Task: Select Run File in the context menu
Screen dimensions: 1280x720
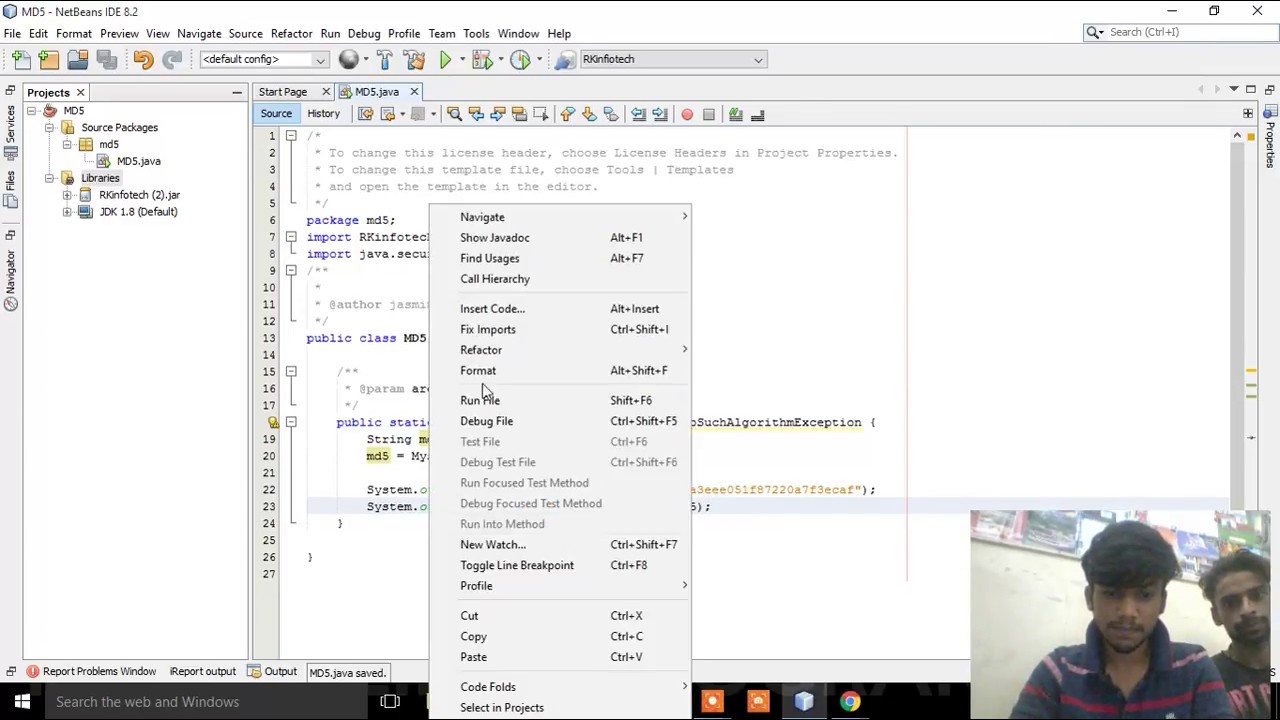Action: 560,400
